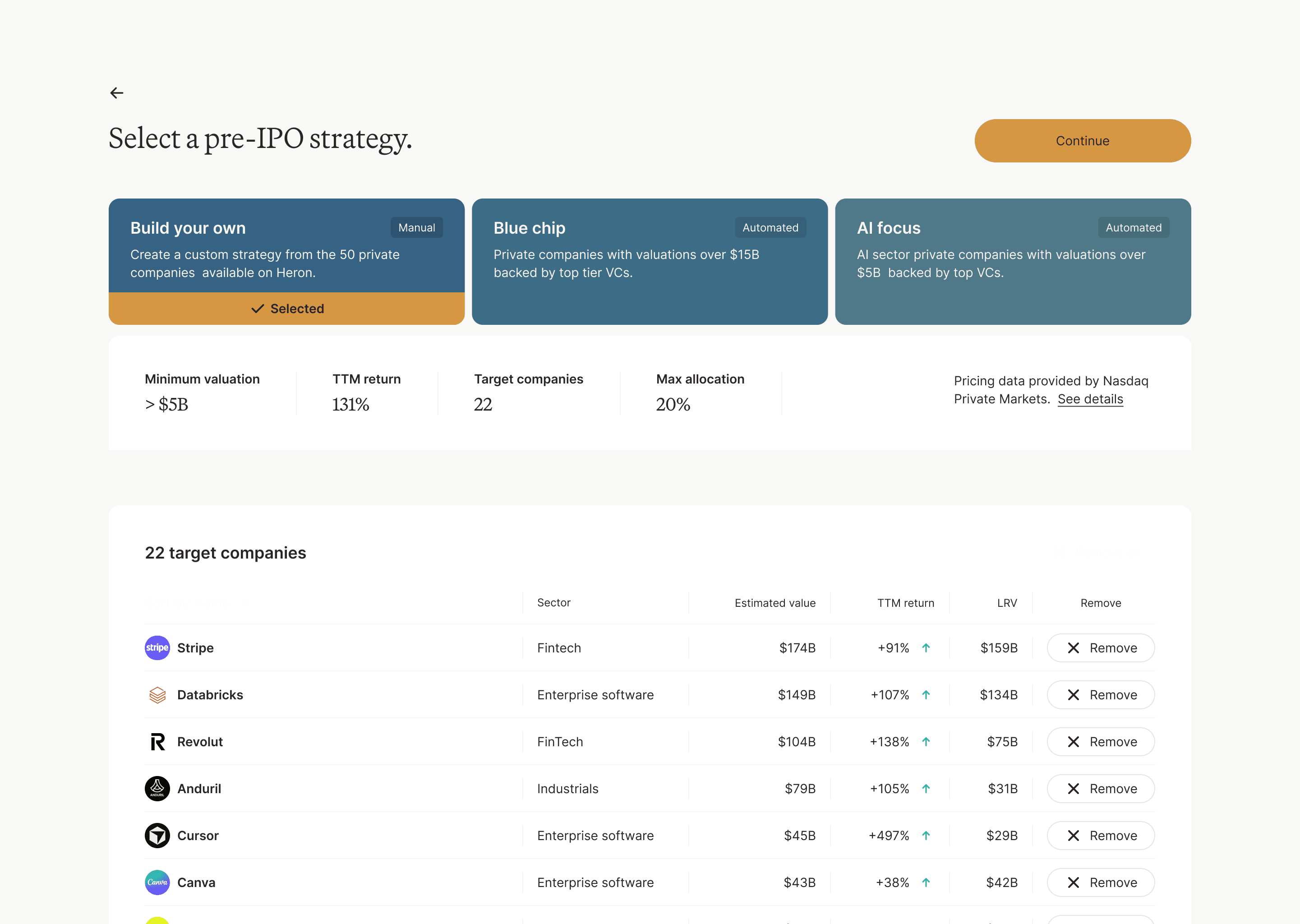Viewport: 1300px width, 924px height.
Task: Click the Estimated value column header
Action: coord(775,603)
